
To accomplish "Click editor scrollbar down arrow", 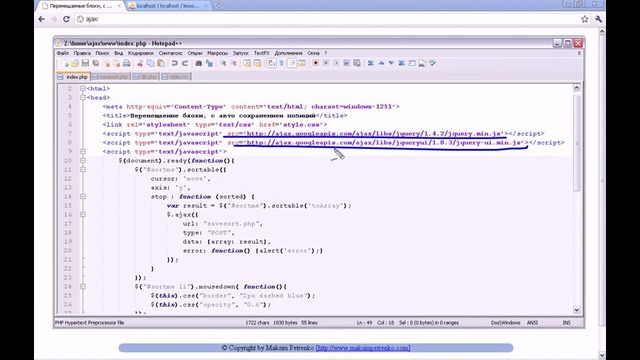I will tap(577, 310).
